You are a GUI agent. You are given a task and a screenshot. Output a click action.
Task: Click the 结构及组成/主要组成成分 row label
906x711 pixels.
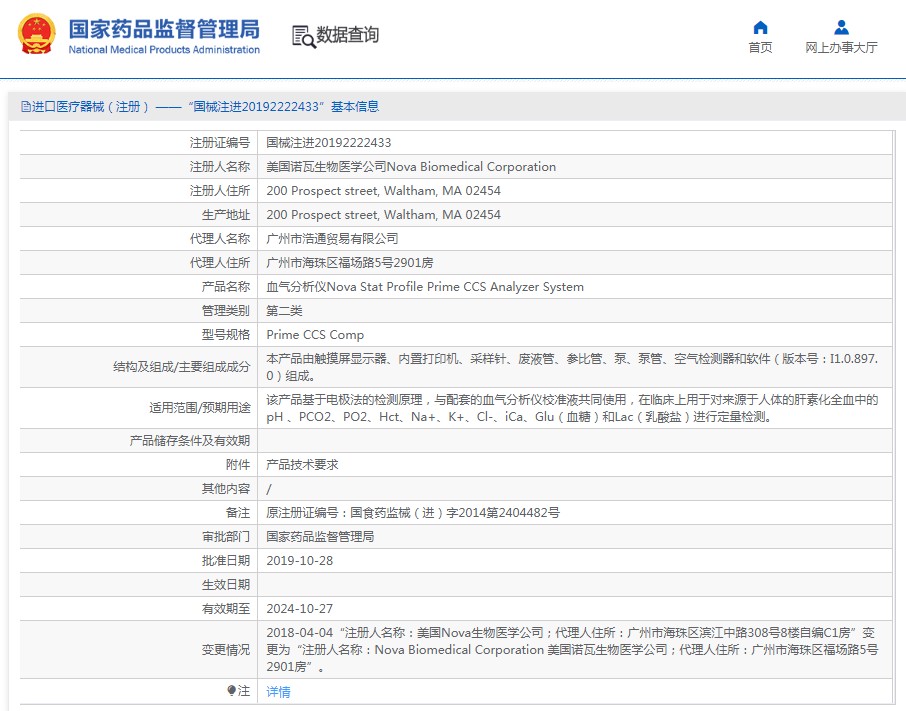(181, 367)
